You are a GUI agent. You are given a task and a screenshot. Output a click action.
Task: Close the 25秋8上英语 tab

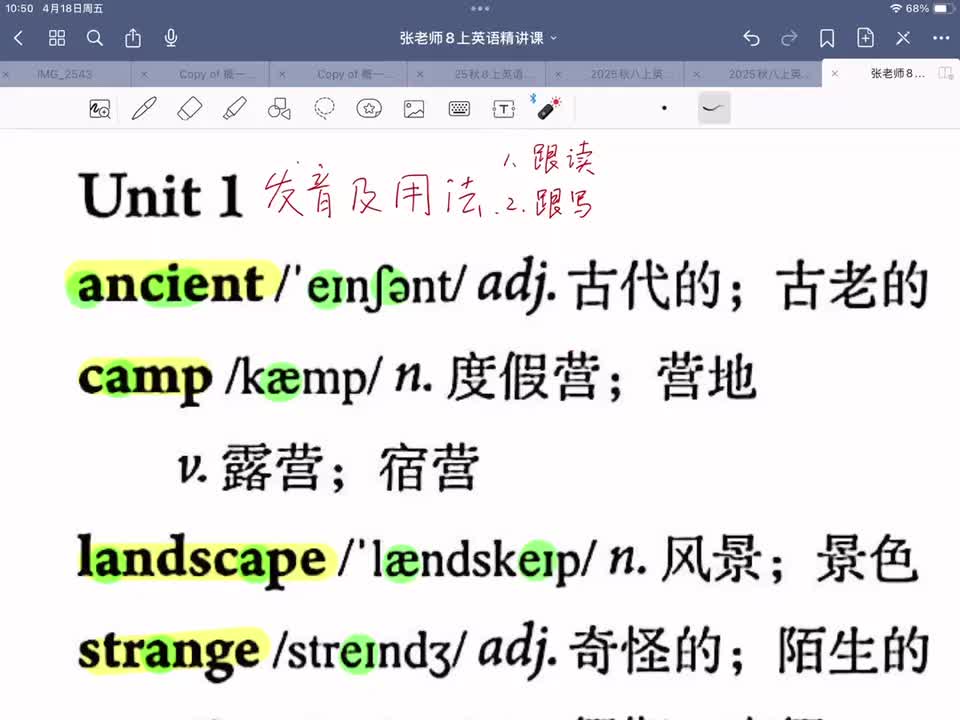pos(420,75)
